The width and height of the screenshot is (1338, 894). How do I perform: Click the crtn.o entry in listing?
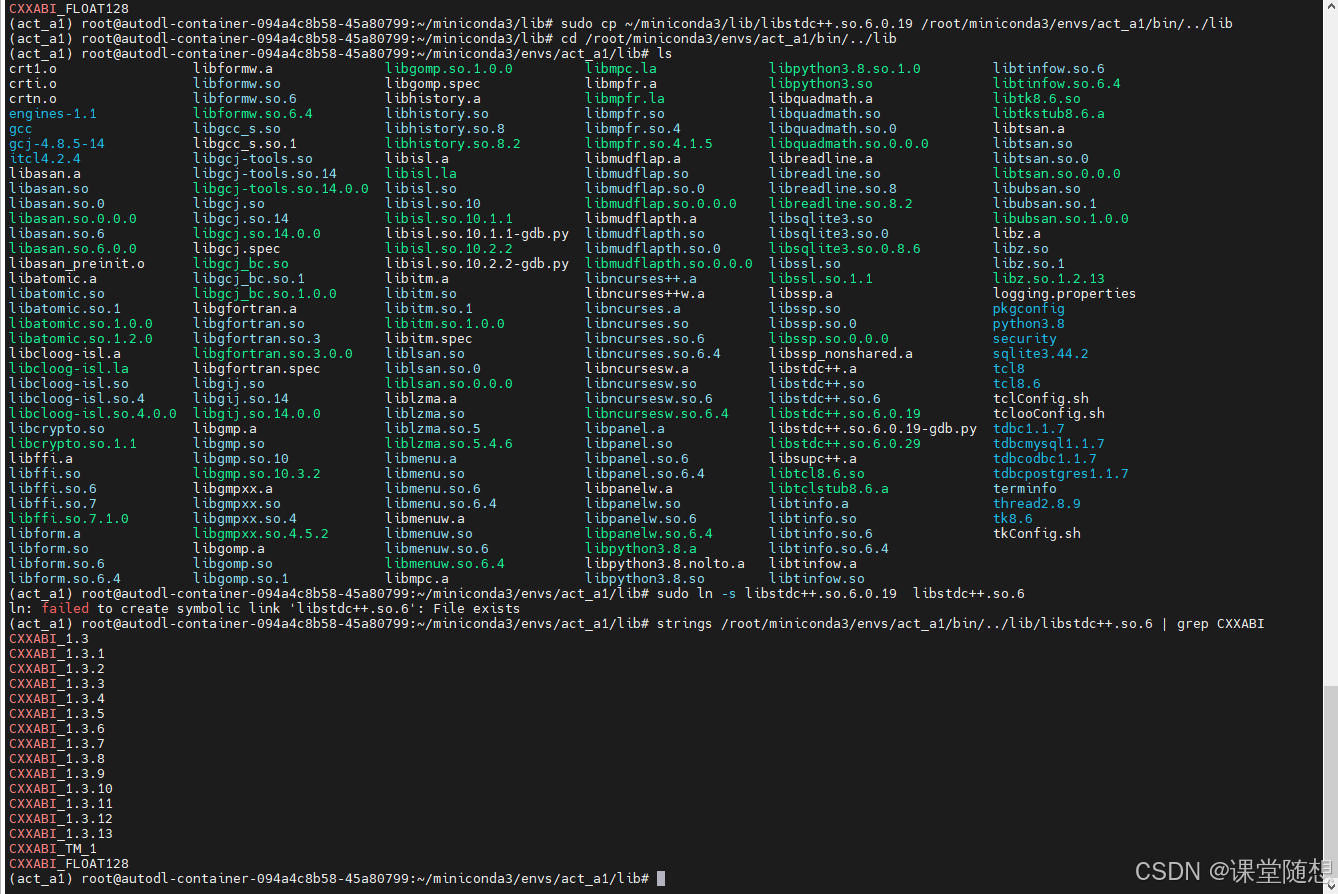click(33, 98)
